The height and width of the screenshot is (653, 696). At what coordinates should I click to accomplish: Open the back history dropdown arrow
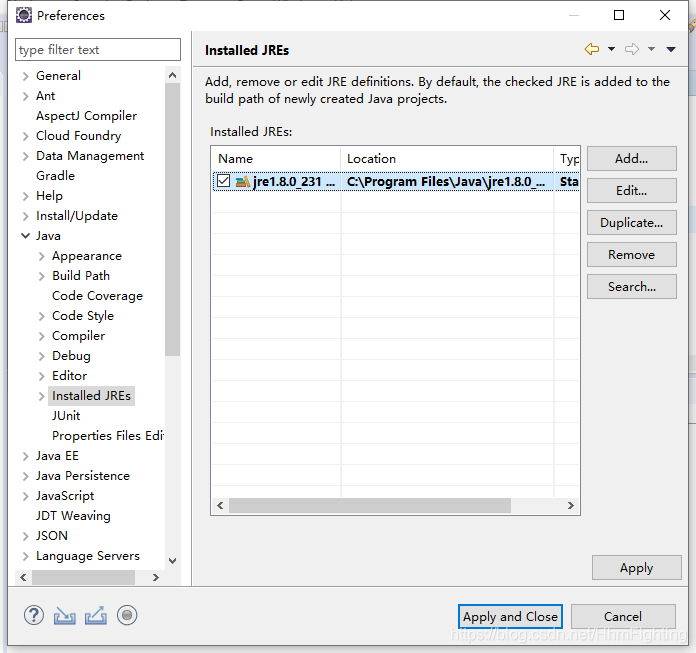(x=611, y=49)
